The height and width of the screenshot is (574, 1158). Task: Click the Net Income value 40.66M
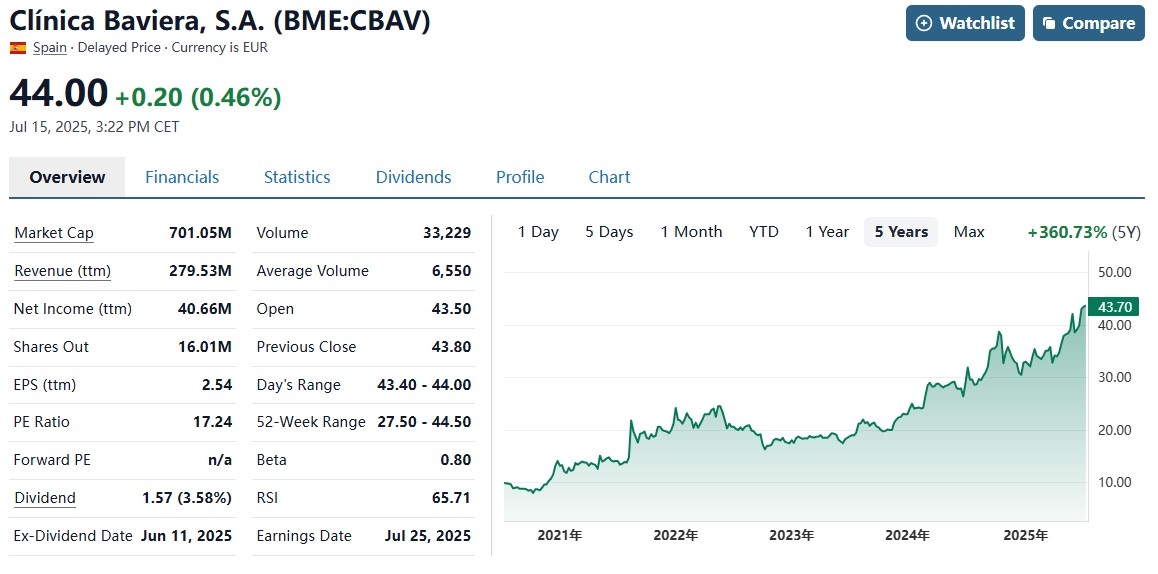click(205, 309)
